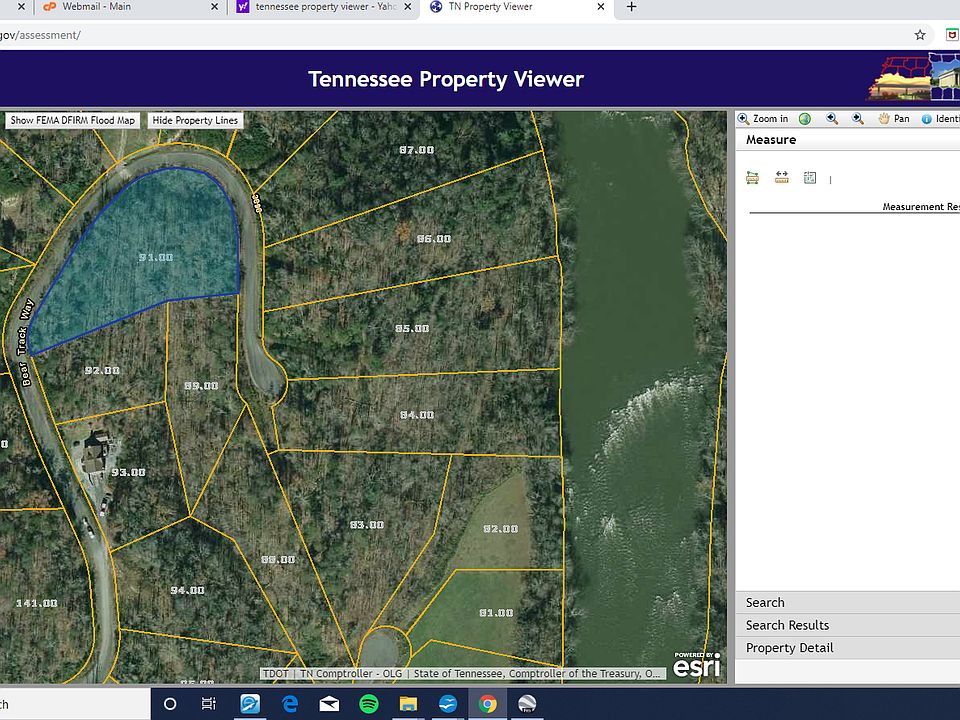Screen dimensions: 960x720
Task: Select the Identify info tool
Action: coord(940,119)
